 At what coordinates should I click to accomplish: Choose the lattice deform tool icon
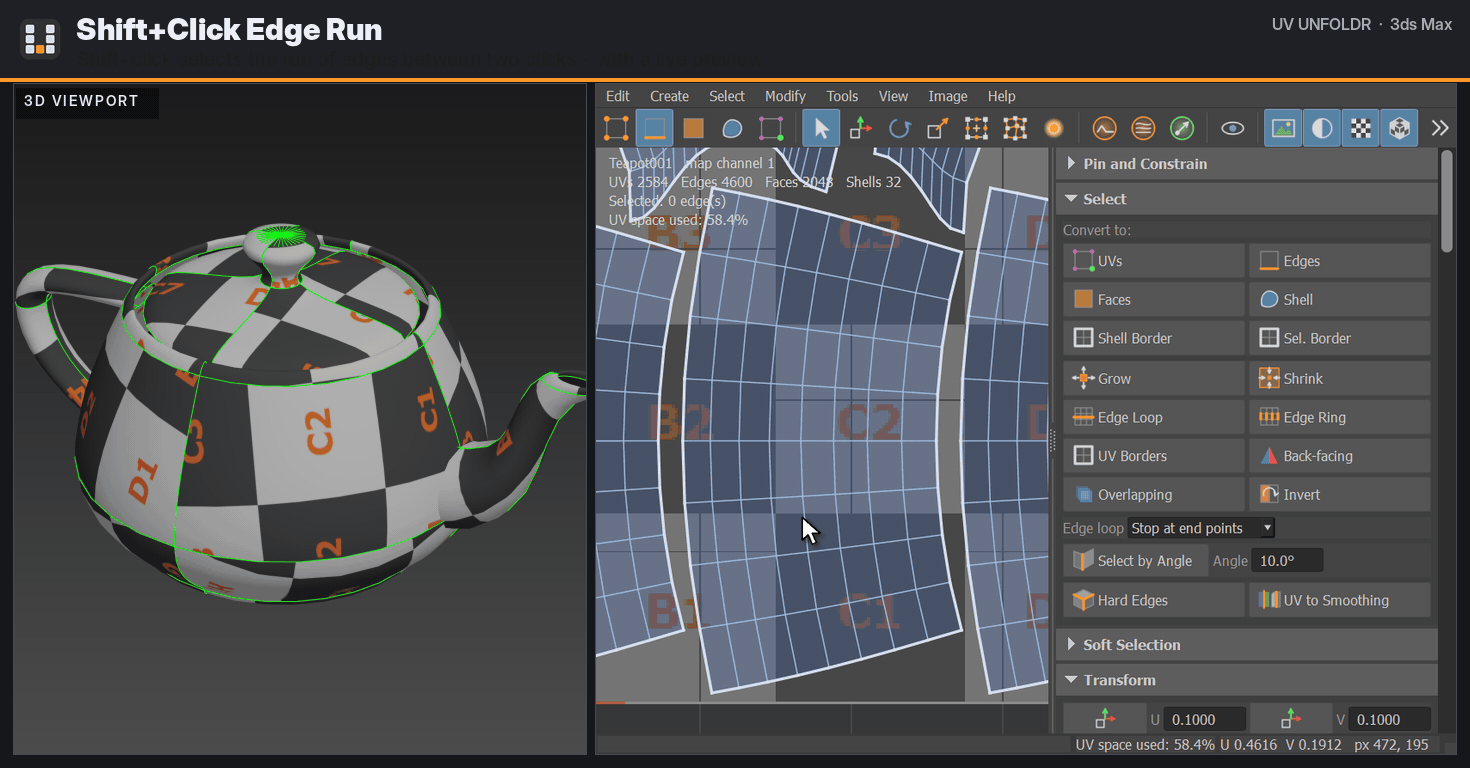pyautogui.click(x=1015, y=128)
